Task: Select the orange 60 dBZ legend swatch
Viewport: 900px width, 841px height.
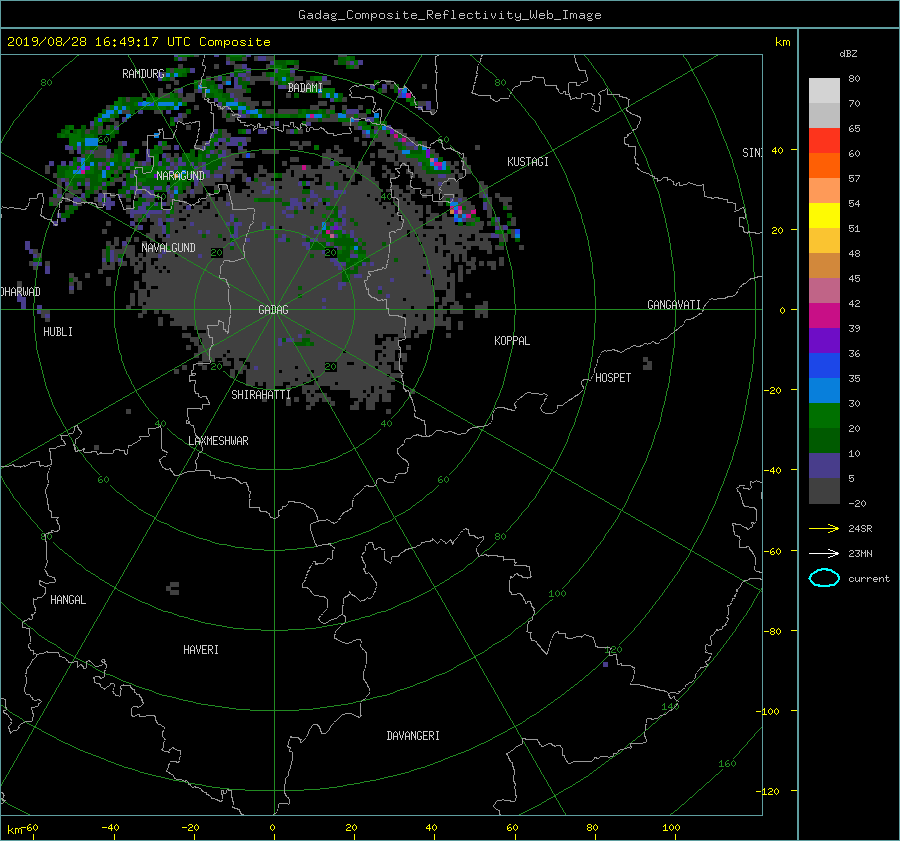Action: point(824,165)
